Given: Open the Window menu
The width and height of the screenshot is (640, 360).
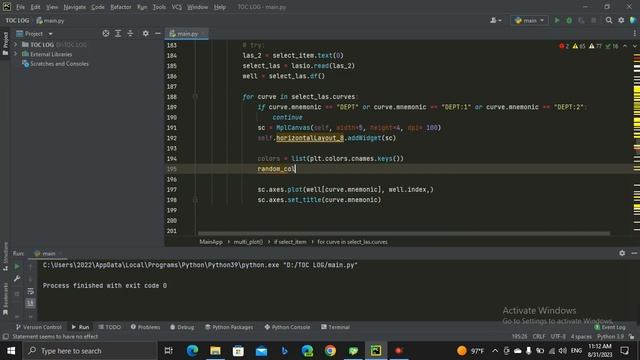Looking at the screenshot, I should click(x=198, y=7).
